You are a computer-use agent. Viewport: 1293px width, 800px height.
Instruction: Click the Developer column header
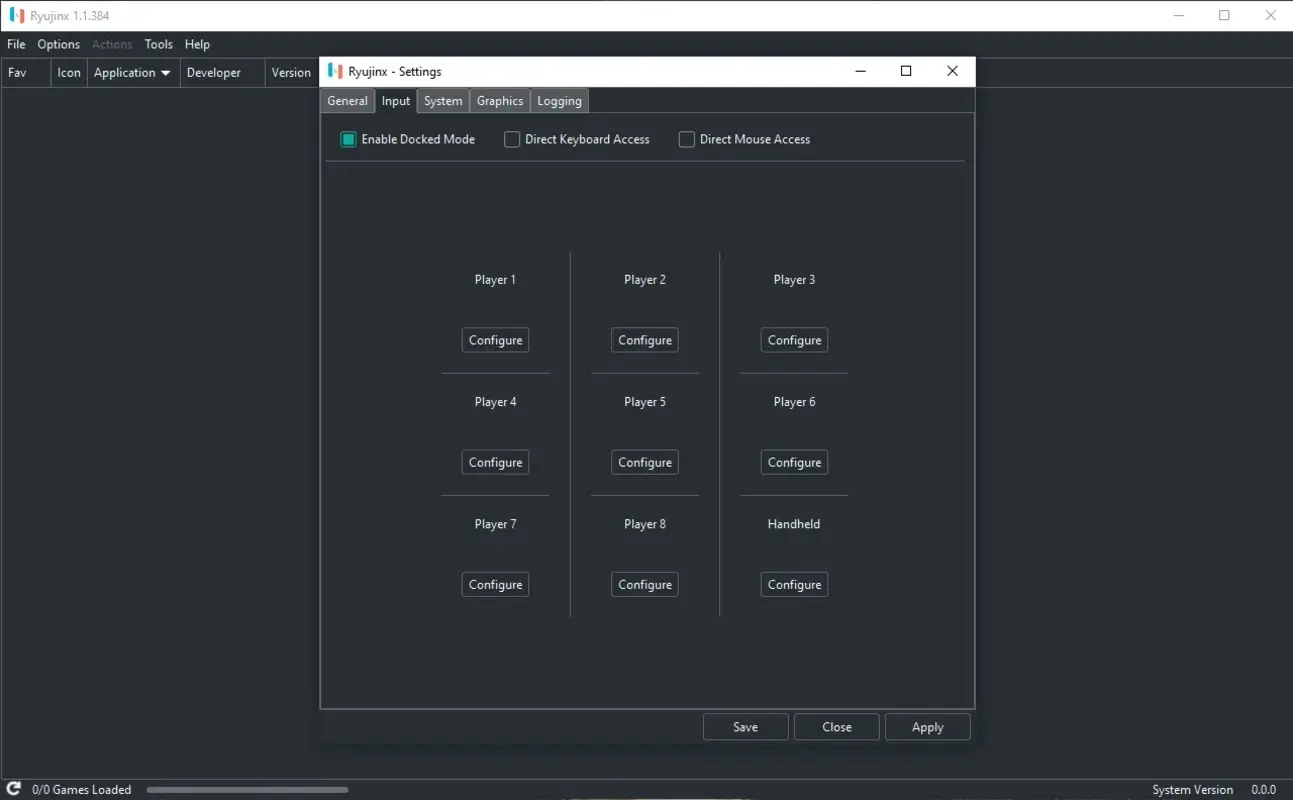(x=214, y=72)
